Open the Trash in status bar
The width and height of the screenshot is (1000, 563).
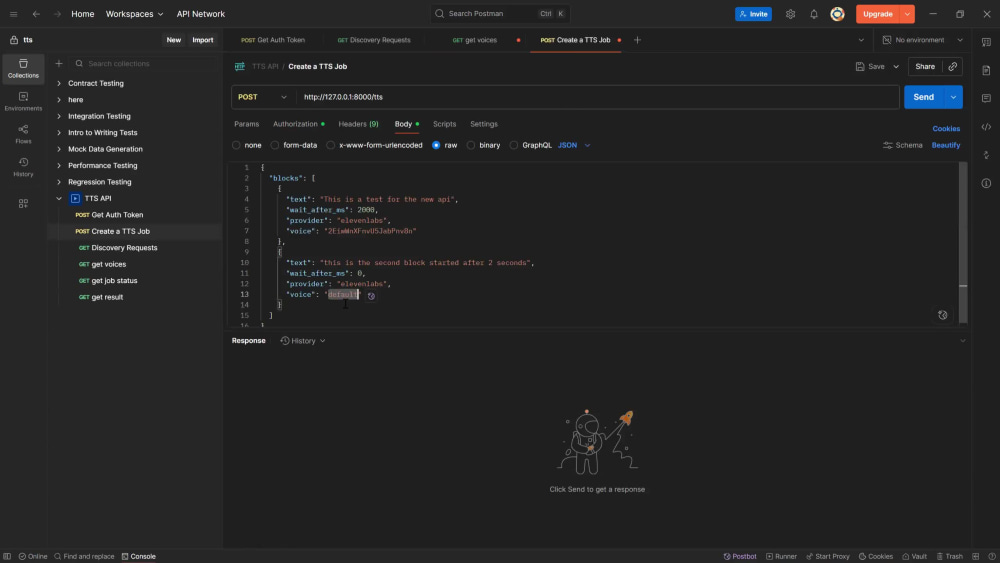click(950, 556)
